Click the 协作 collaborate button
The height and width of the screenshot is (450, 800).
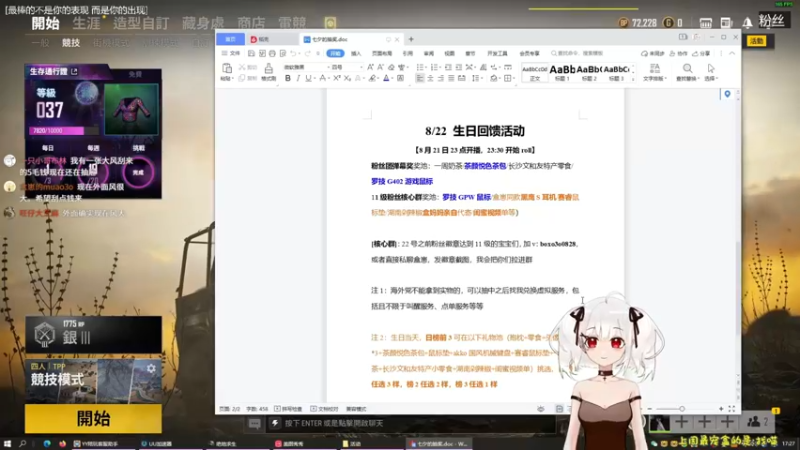pos(679,54)
